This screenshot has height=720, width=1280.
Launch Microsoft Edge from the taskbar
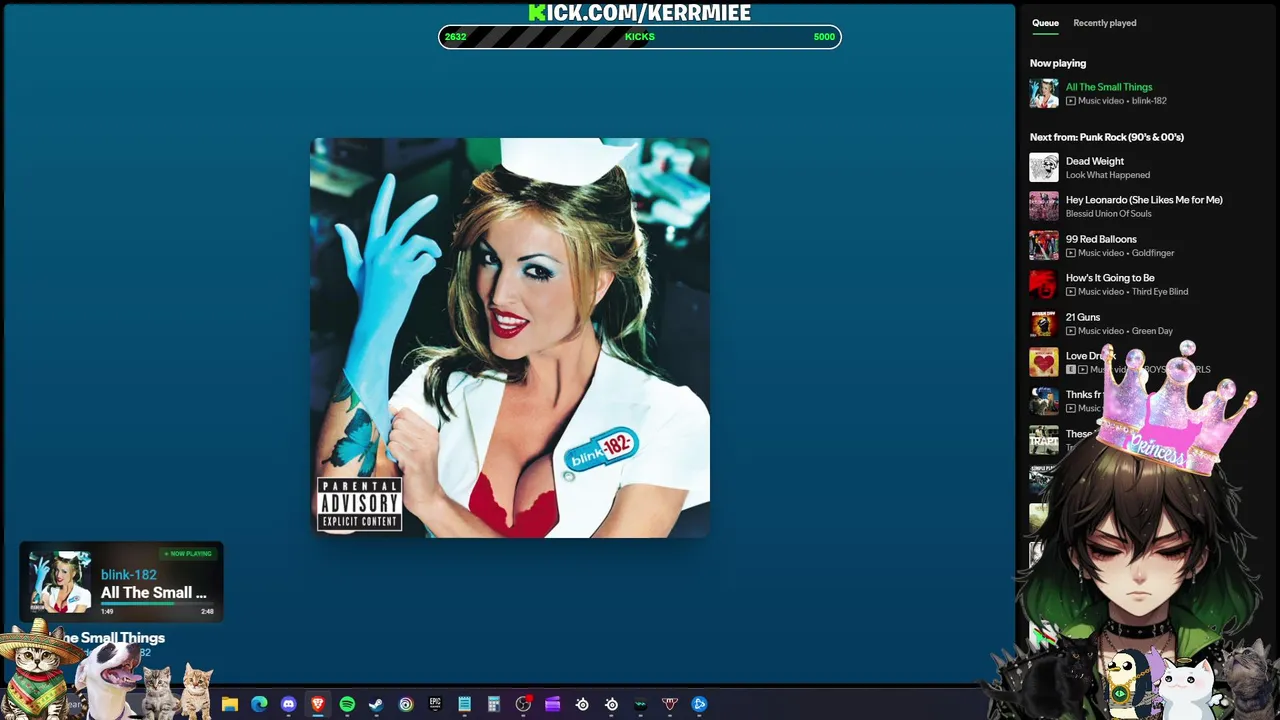259,704
